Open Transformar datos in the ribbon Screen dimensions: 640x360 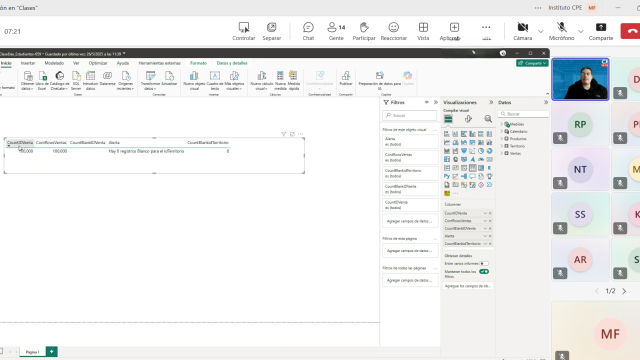(x=150, y=80)
